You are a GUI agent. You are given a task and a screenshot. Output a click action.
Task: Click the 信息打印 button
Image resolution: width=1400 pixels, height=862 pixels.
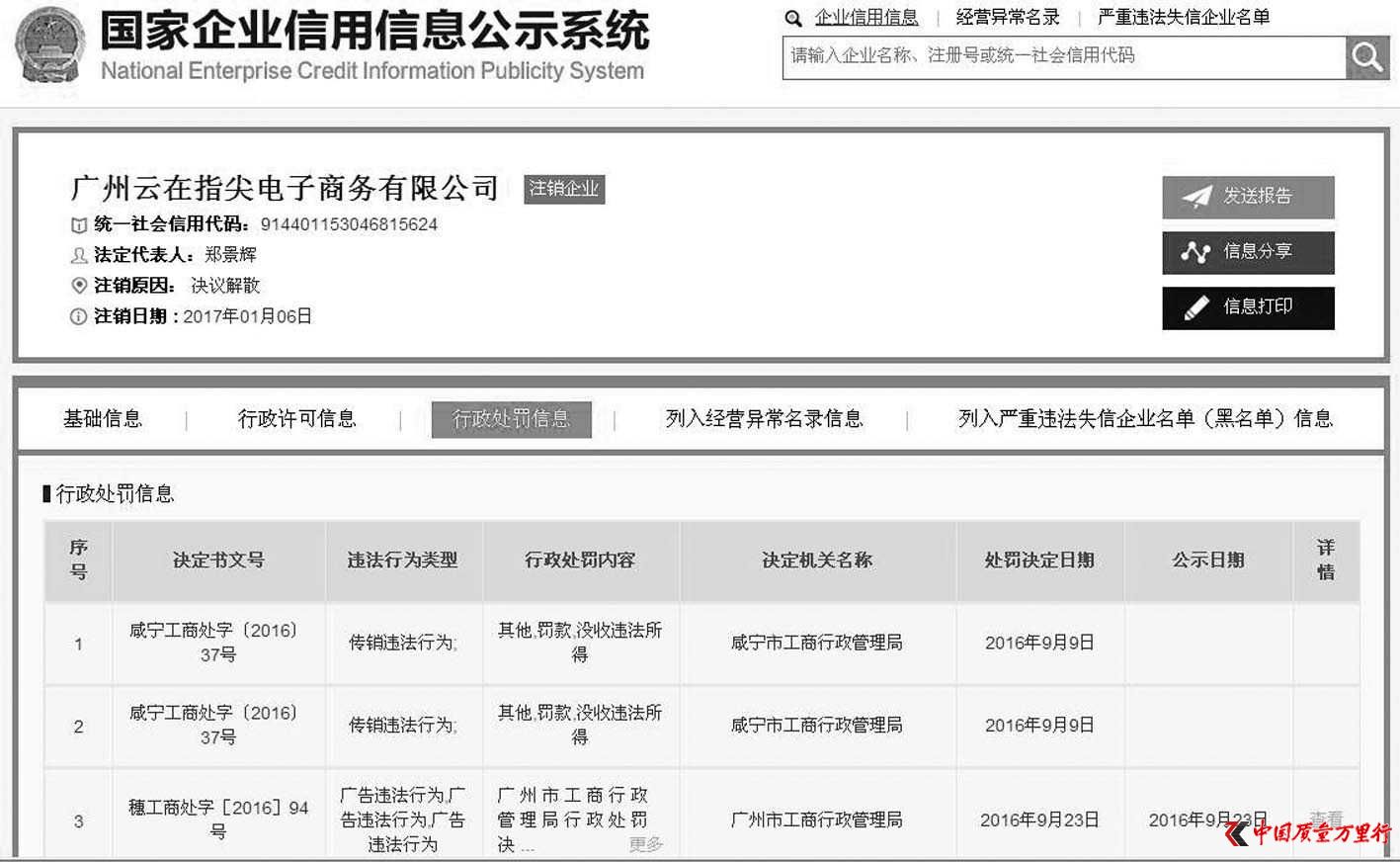click(x=1248, y=307)
